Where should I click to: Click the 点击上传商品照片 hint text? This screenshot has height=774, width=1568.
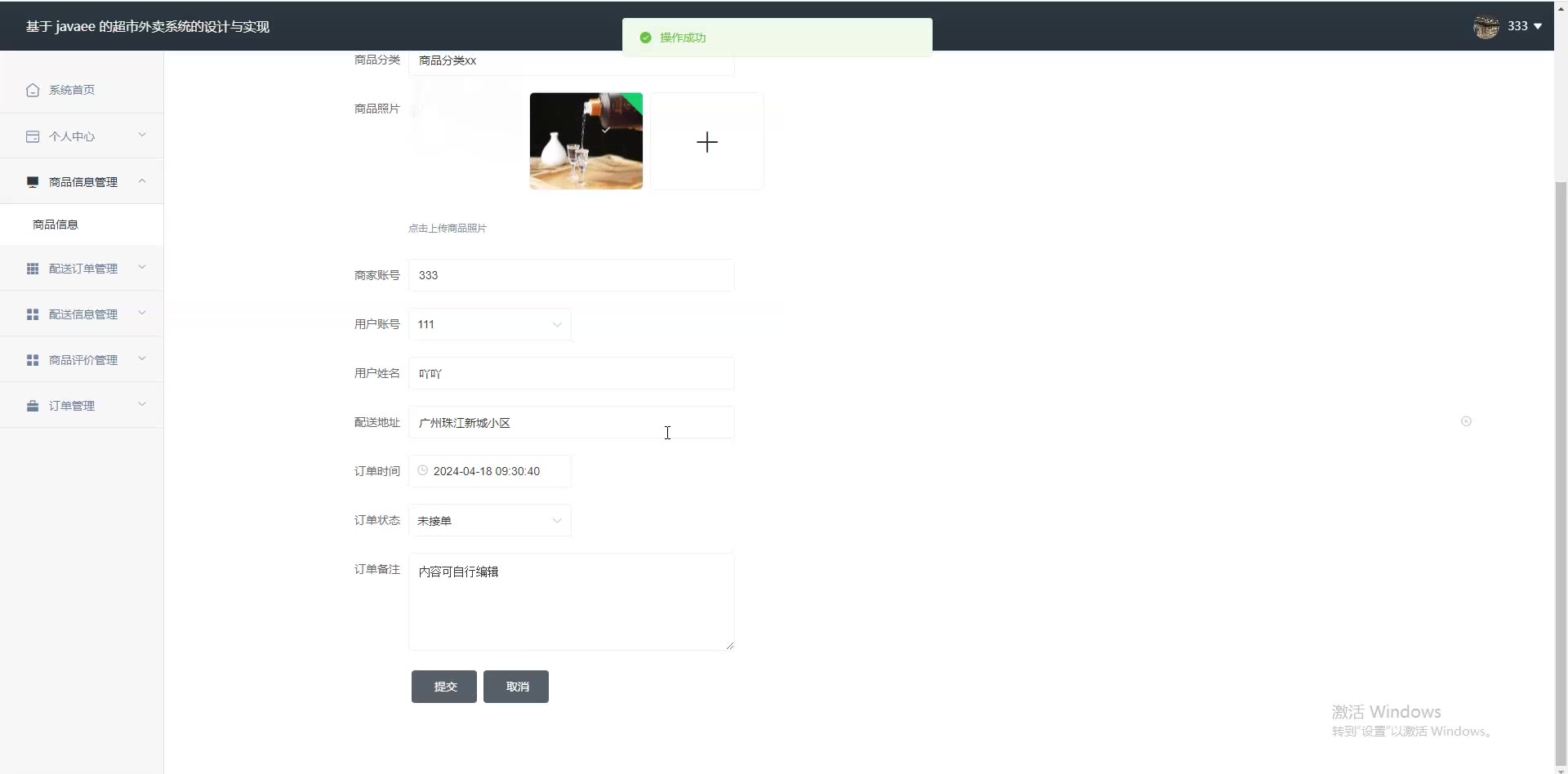(448, 229)
